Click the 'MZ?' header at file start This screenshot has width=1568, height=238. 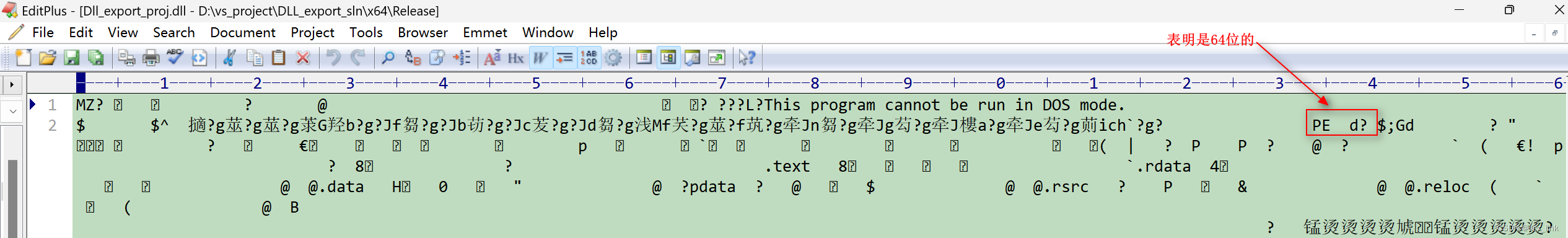click(90, 105)
